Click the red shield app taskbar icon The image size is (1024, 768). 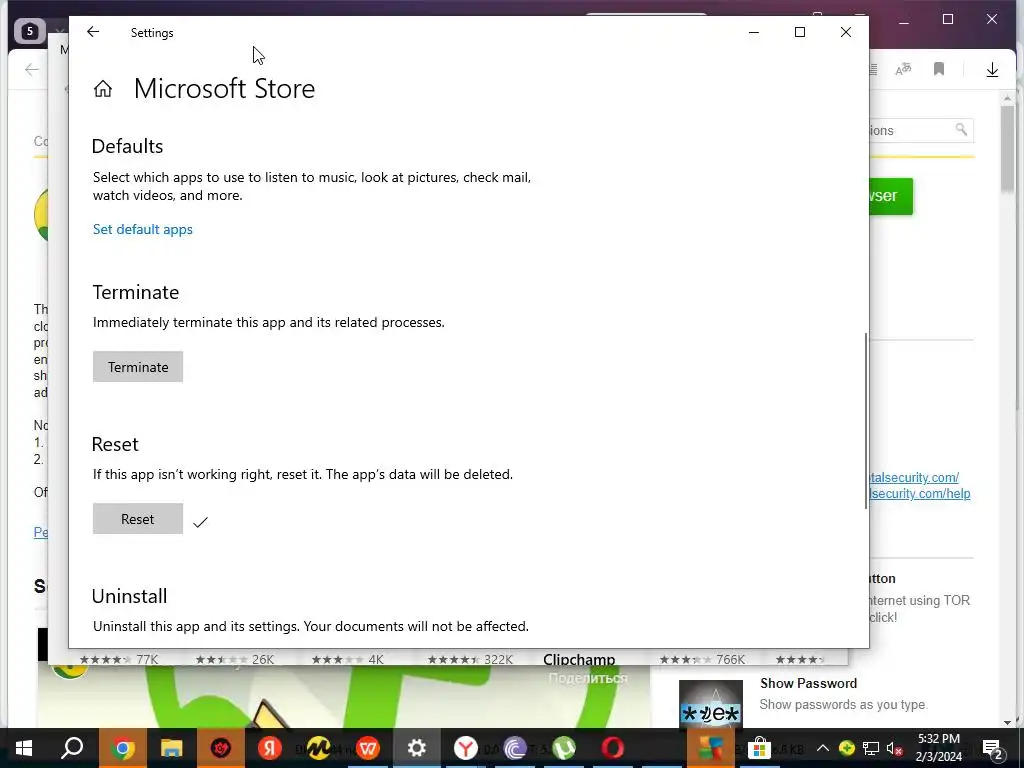[221, 748]
